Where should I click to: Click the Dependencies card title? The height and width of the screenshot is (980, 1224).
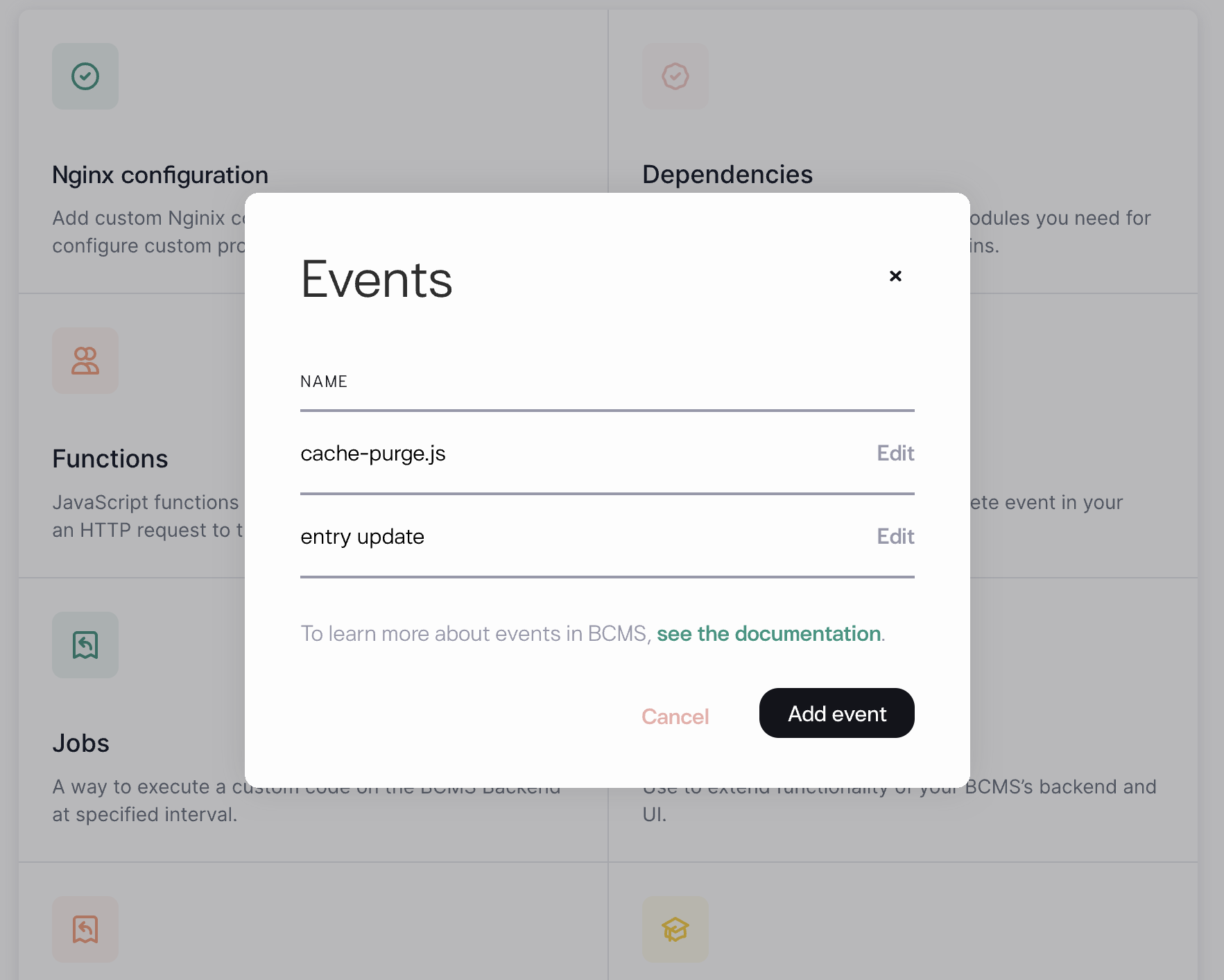(727, 175)
